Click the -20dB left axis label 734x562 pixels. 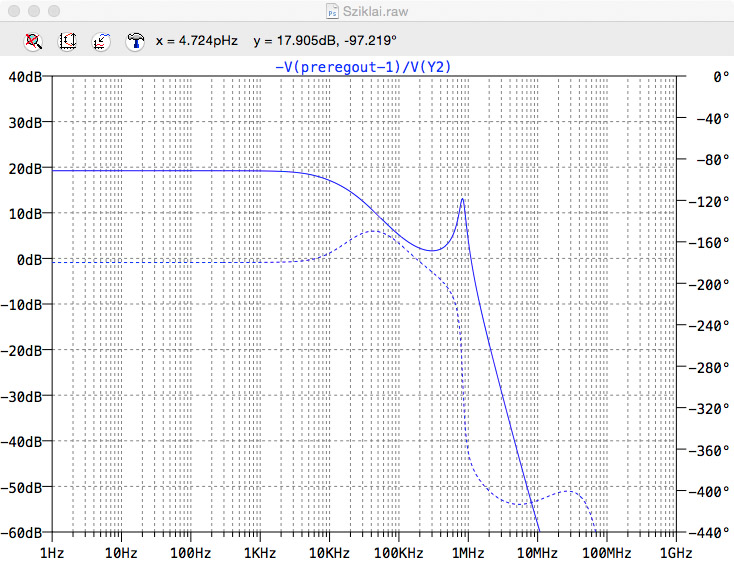(22, 350)
